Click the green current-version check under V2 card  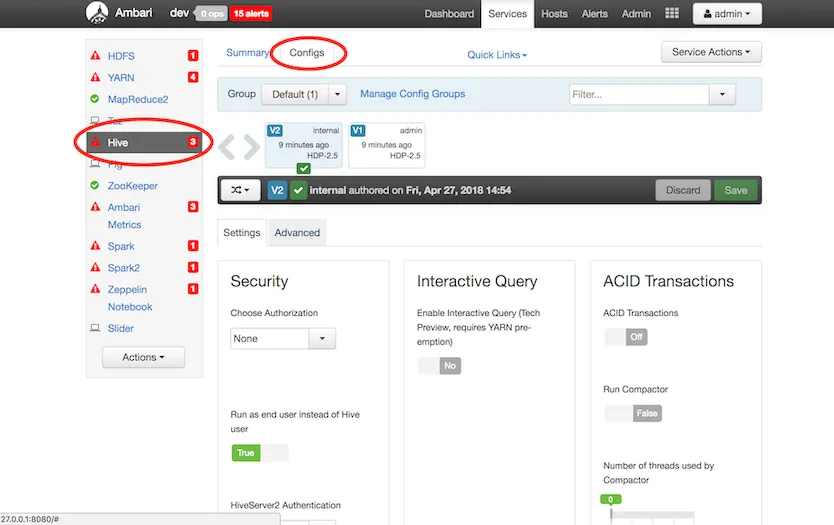point(304,169)
